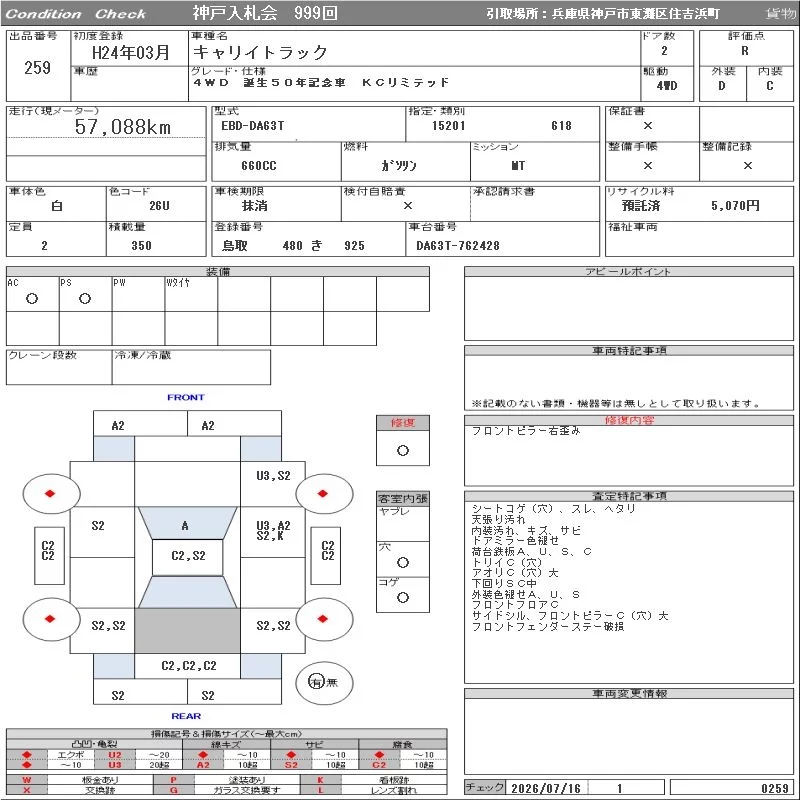Click the 修復内容 section header
The width and height of the screenshot is (800, 800).
click(x=629, y=420)
